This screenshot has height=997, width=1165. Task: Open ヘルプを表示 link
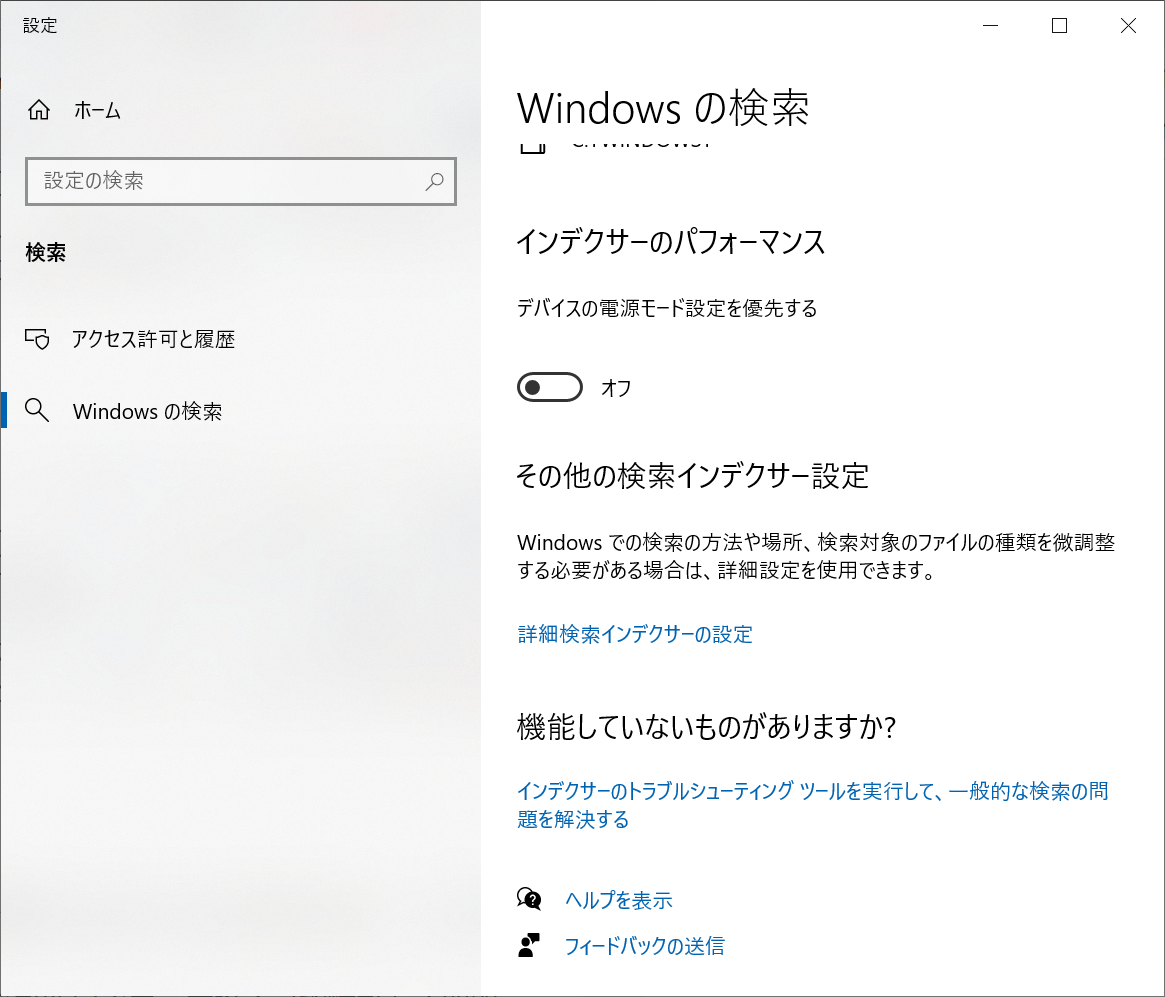pos(618,900)
